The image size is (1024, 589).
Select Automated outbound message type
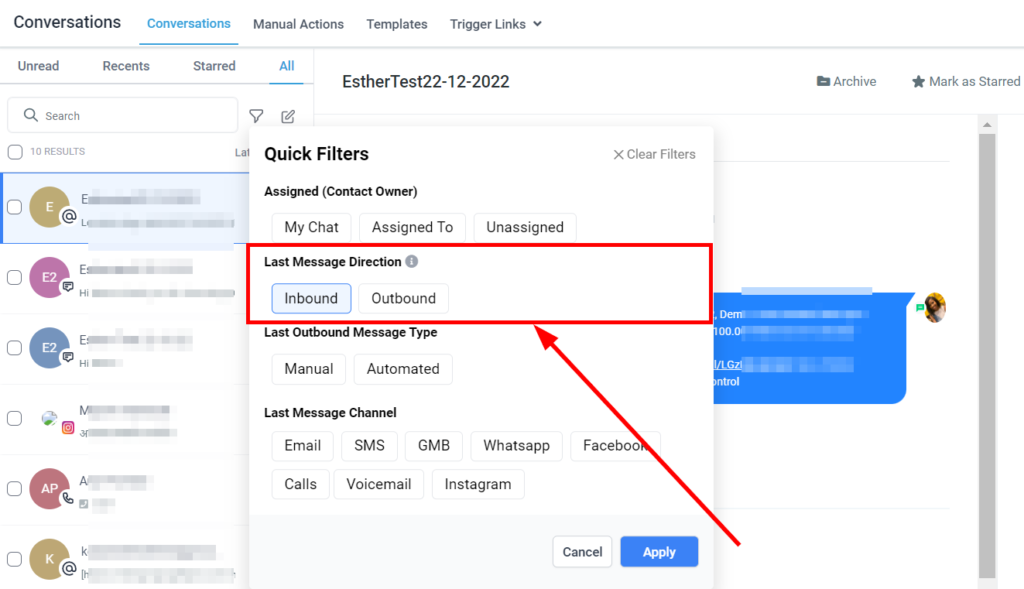(403, 369)
